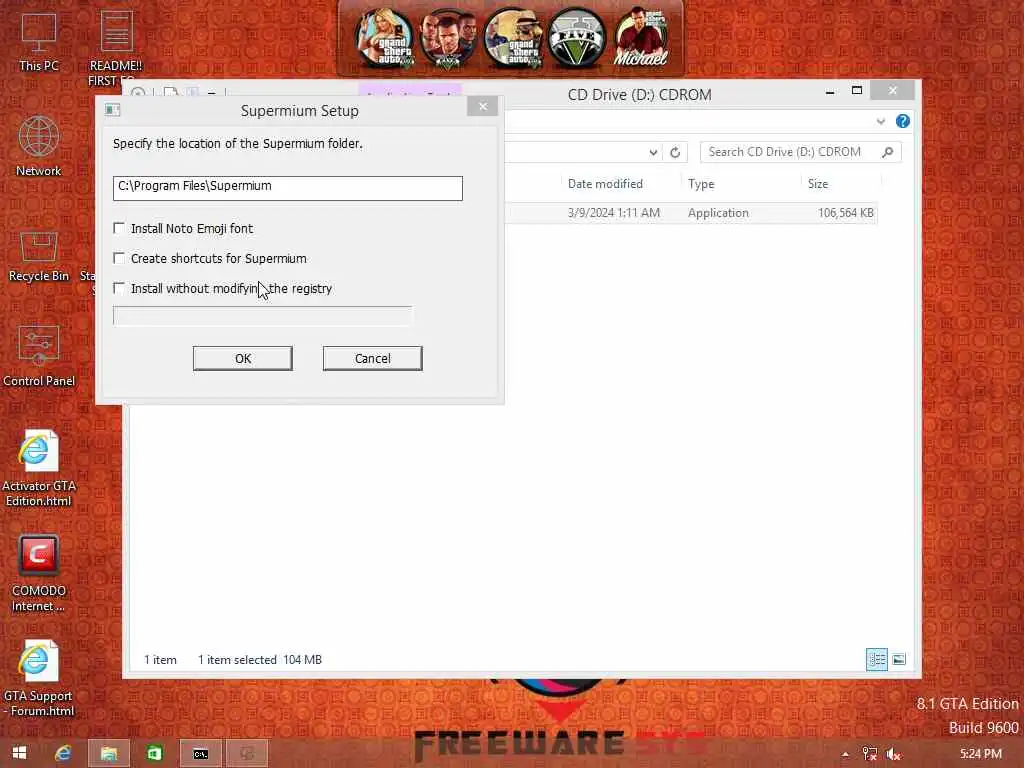Click the search magnifier icon in Explorer

[x=887, y=152]
